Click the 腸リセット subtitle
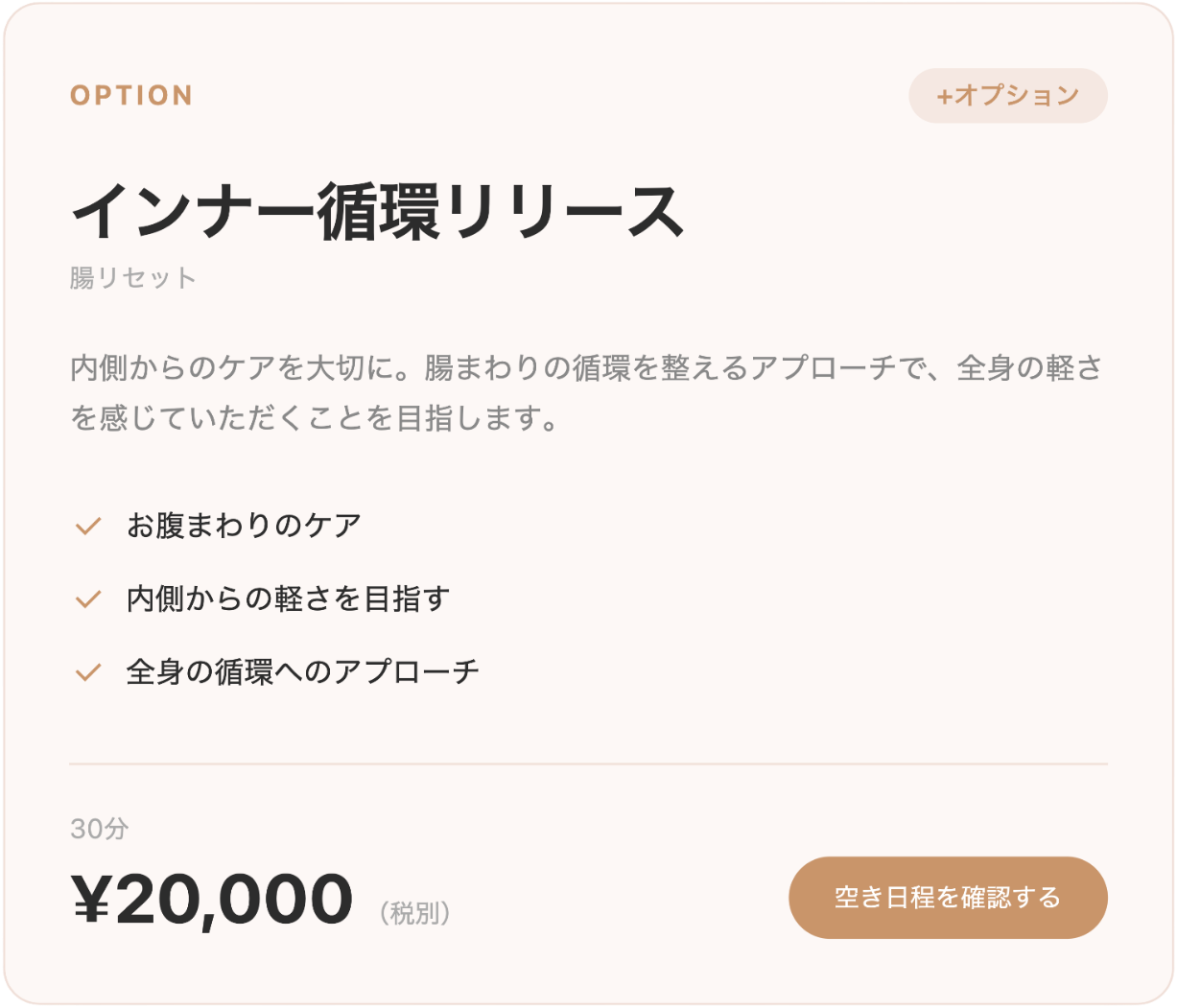 click(x=133, y=278)
